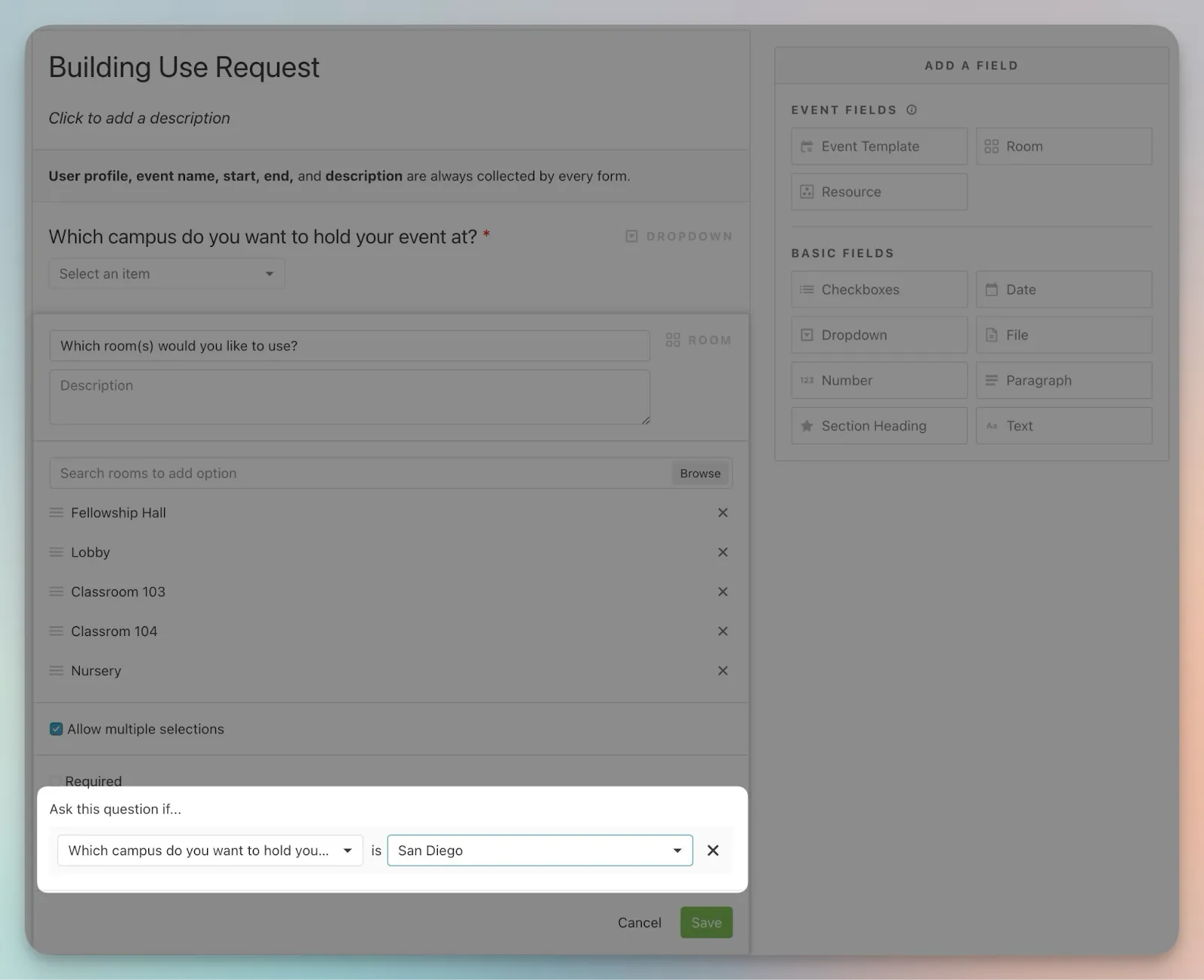Viewport: 1204px width, 980px height.
Task: Click the Event Fields info icon
Action: [x=911, y=110]
